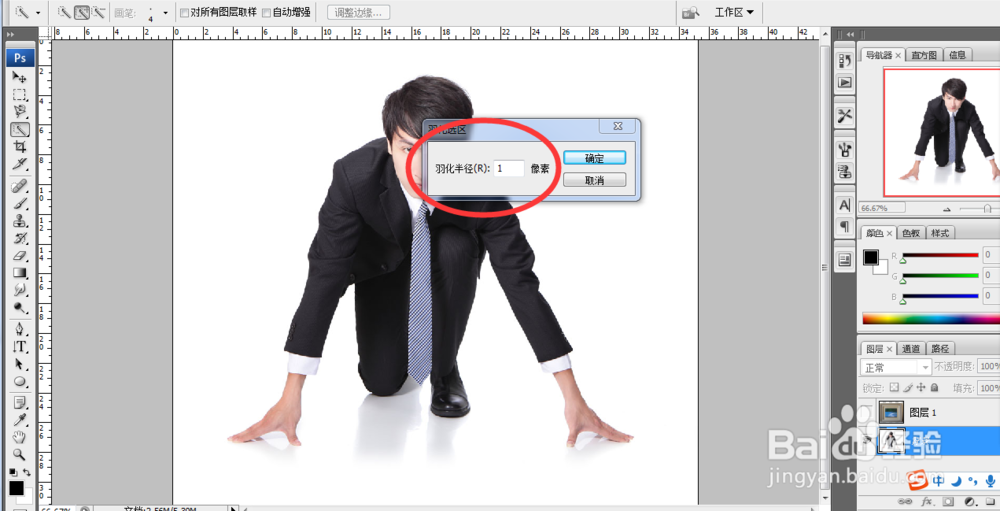Click the feather radius (羽化半径) input field
The width and height of the screenshot is (1000, 511).
pyautogui.click(x=509, y=168)
